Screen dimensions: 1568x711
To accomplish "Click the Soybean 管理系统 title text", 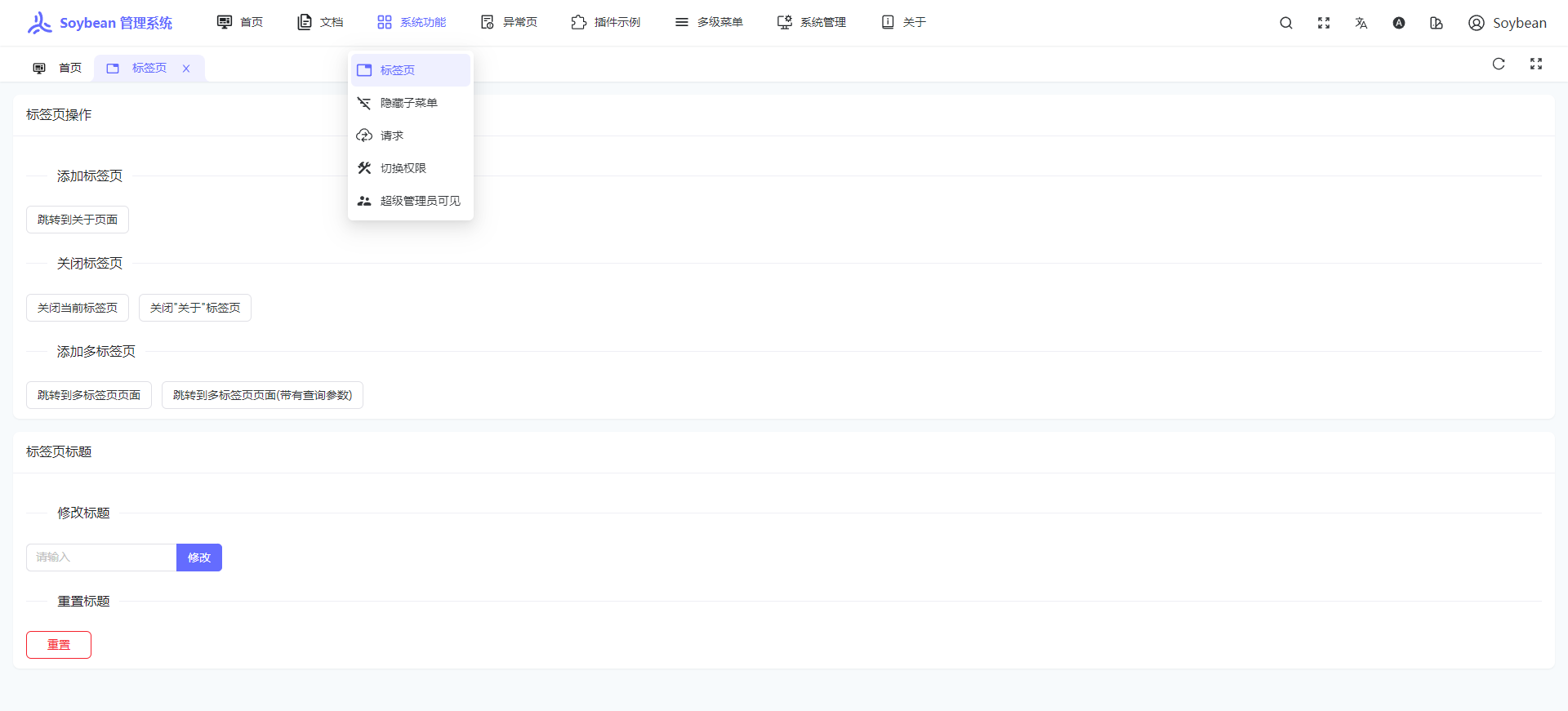I will point(116,23).
